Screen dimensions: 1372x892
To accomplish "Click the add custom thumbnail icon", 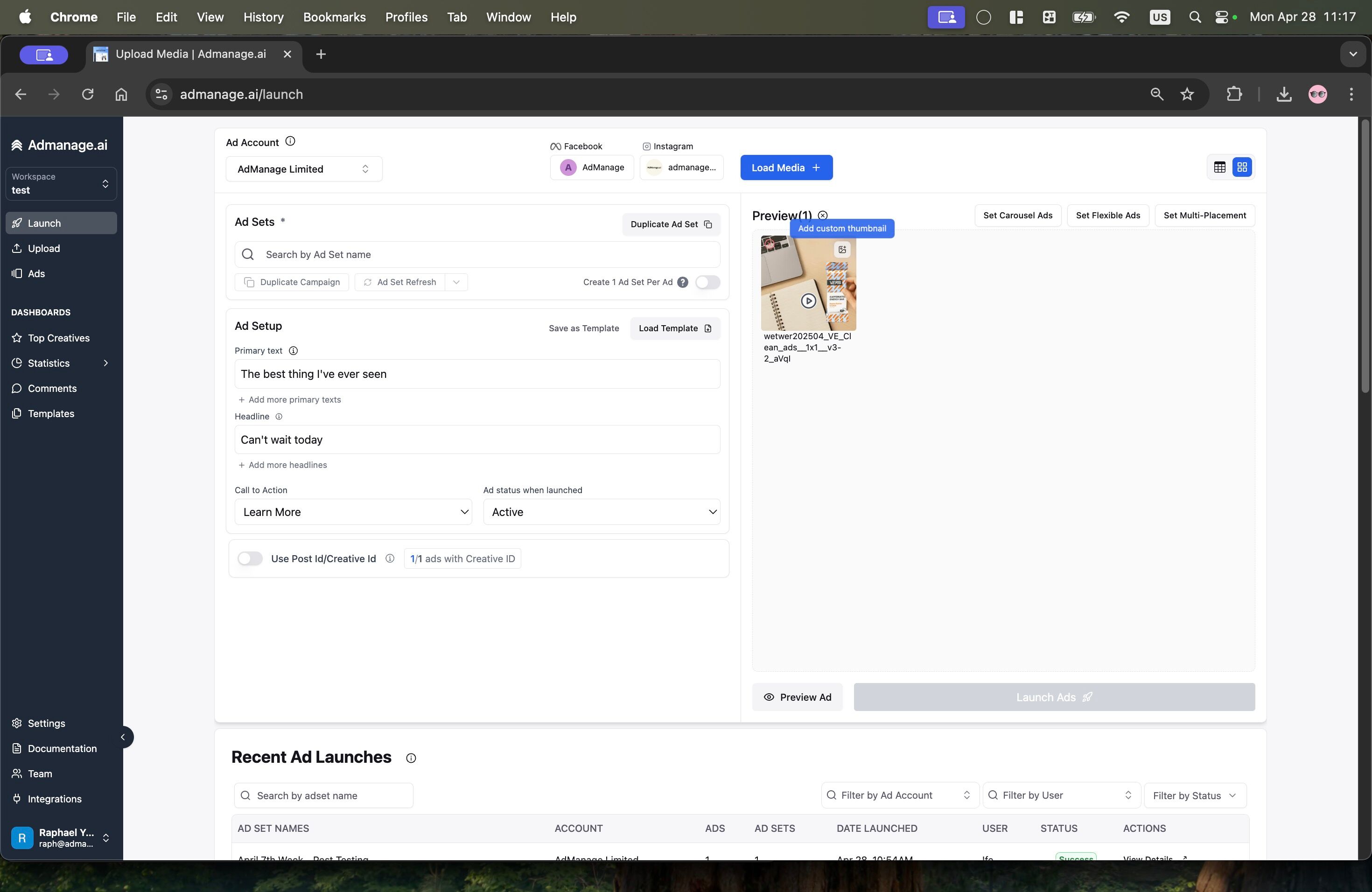I will click(x=842, y=250).
